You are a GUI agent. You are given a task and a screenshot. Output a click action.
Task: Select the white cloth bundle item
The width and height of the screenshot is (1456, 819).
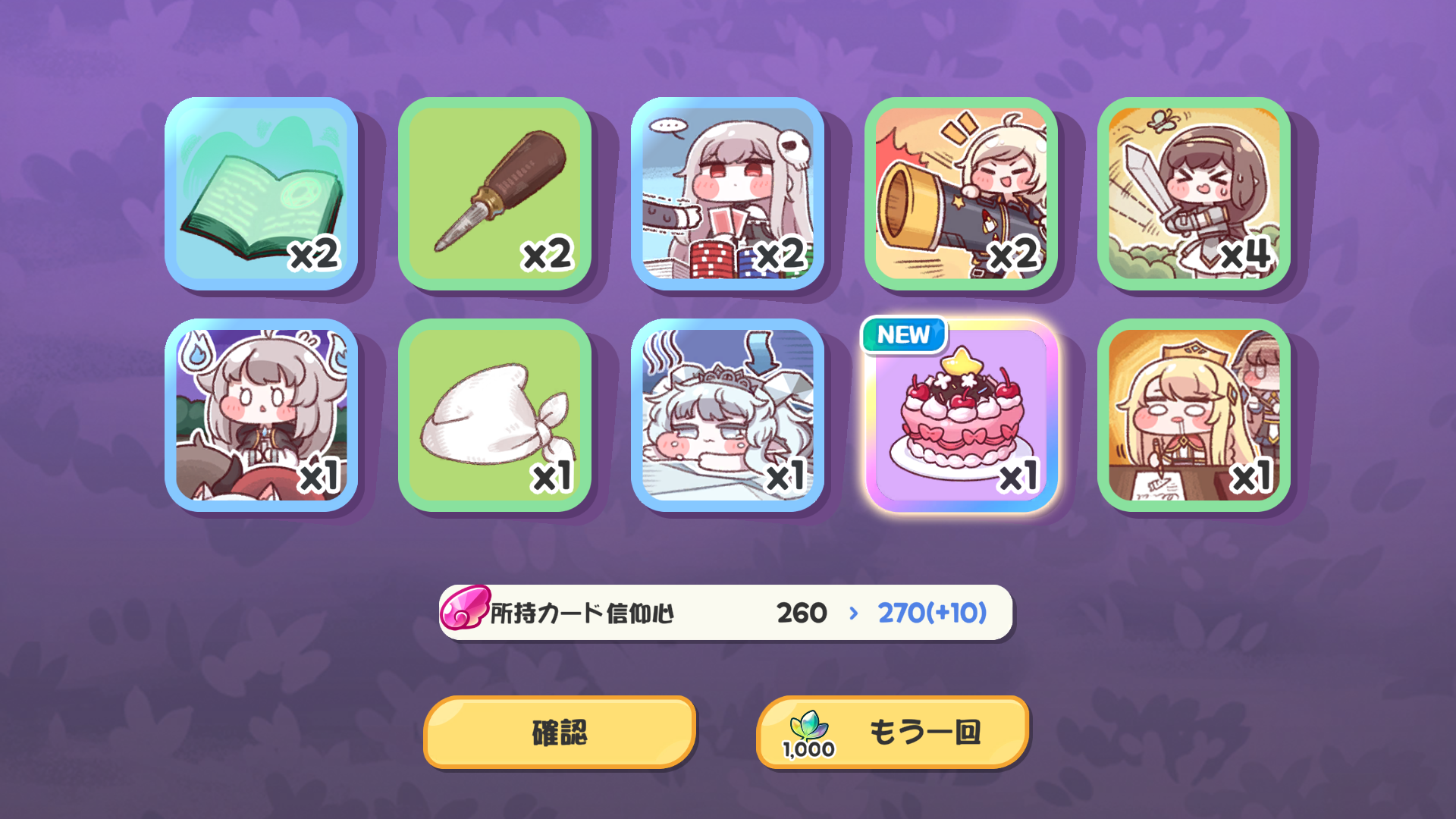pos(494,415)
